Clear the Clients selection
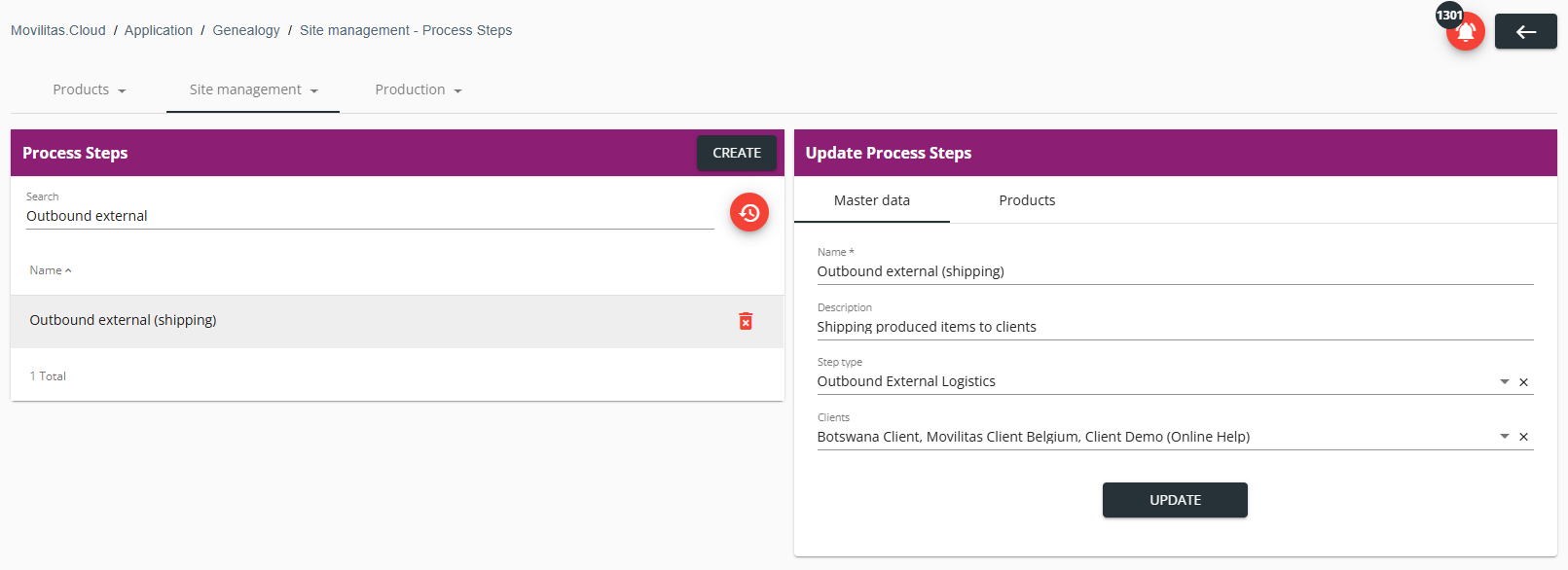The image size is (1568, 570). 1524,437
